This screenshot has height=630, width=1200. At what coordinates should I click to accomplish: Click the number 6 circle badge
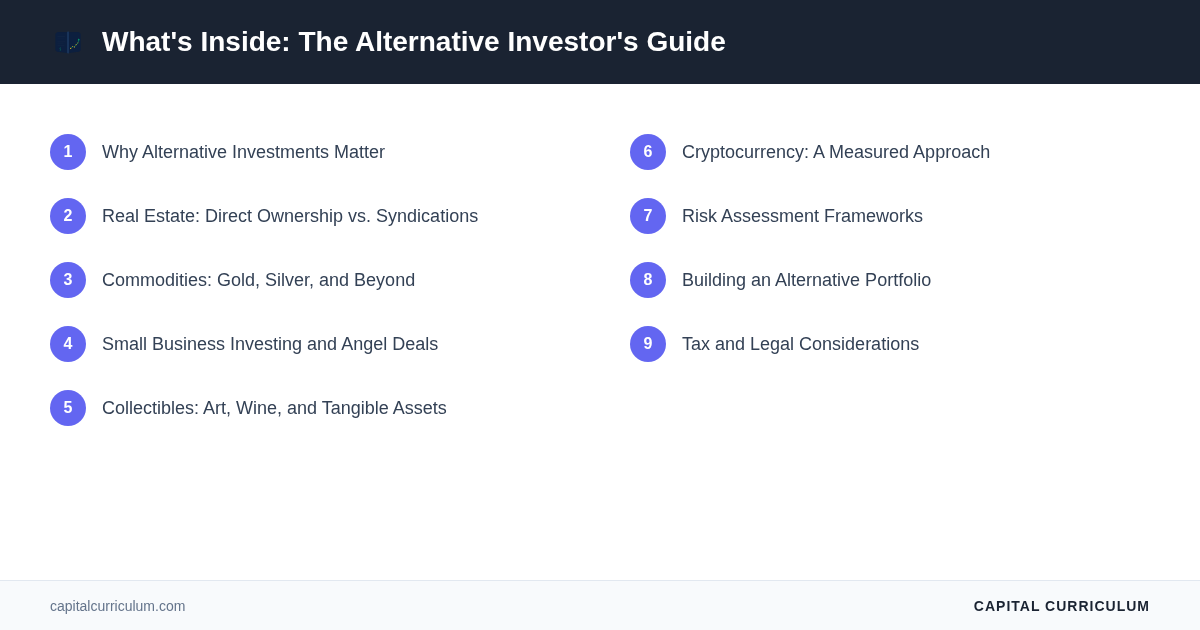pos(648,152)
